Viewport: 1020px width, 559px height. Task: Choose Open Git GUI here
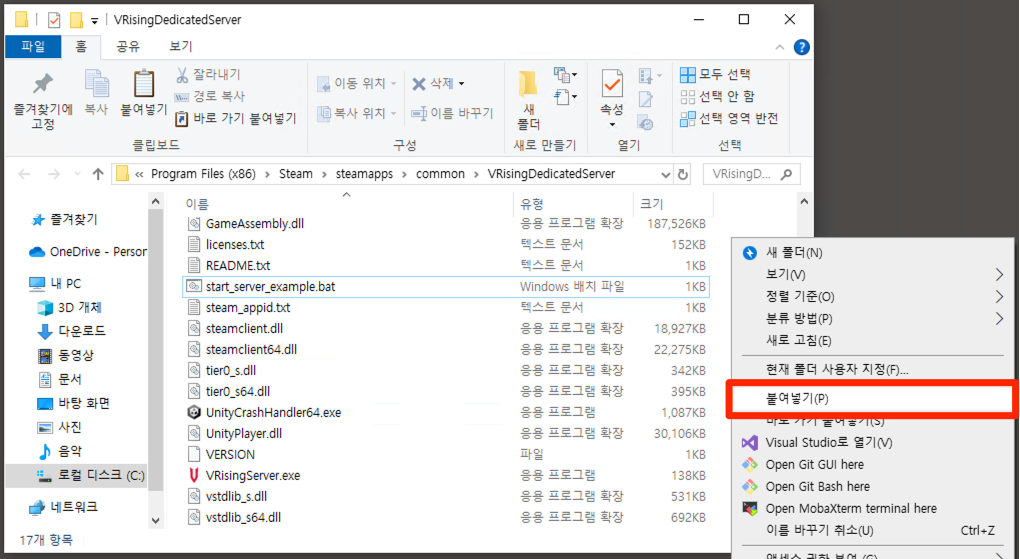coord(814,465)
